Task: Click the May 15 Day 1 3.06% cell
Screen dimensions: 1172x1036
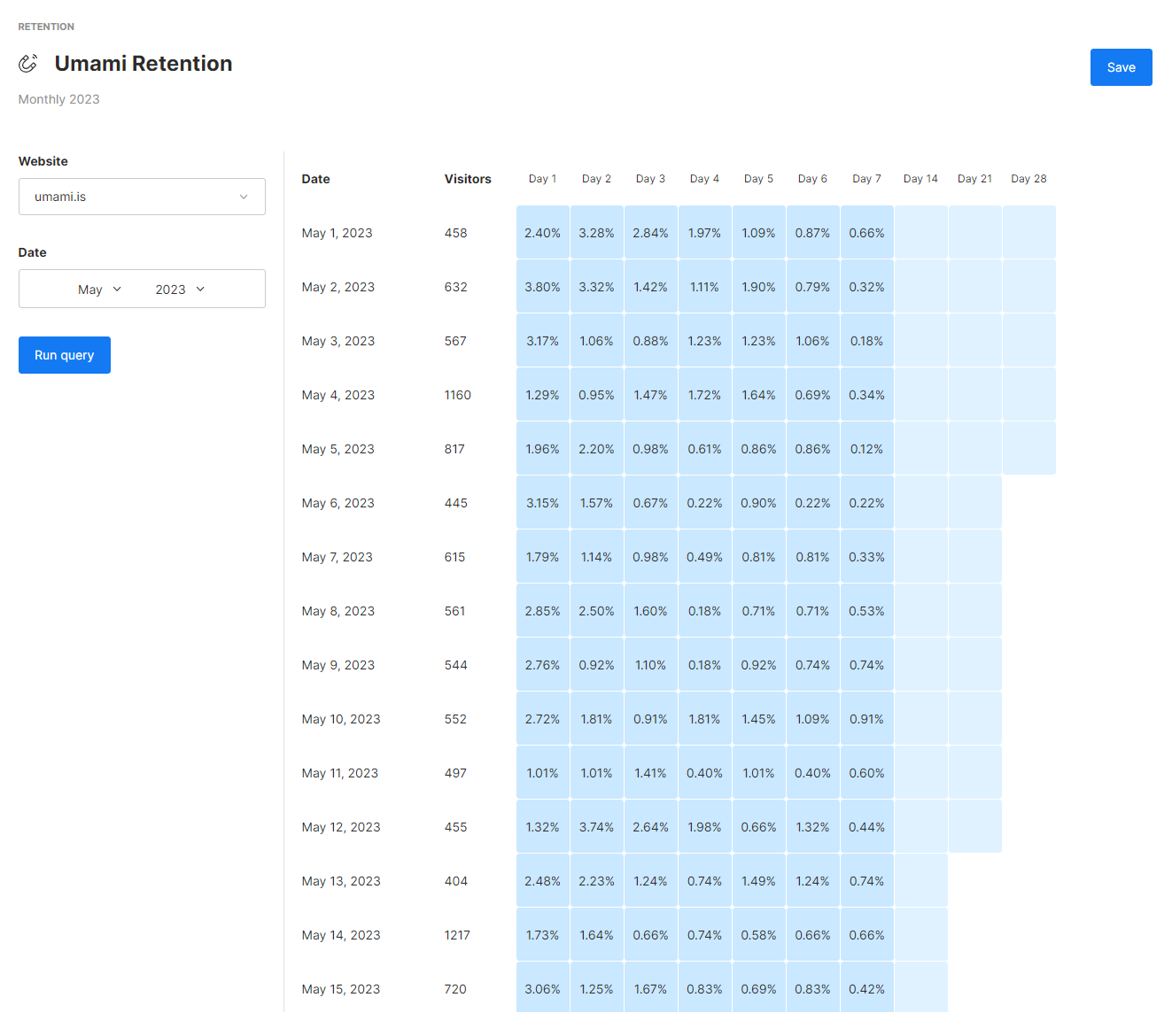Action: (x=542, y=989)
